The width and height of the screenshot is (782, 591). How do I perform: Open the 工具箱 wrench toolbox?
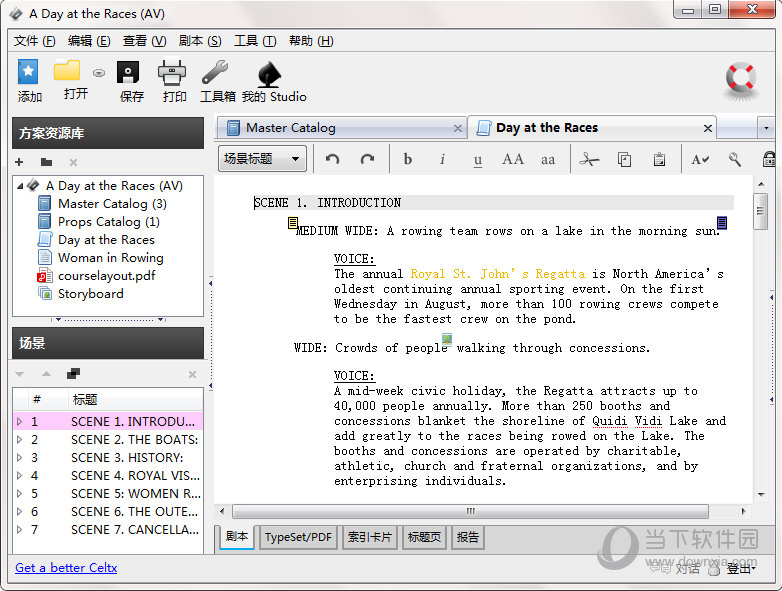point(215,72)
